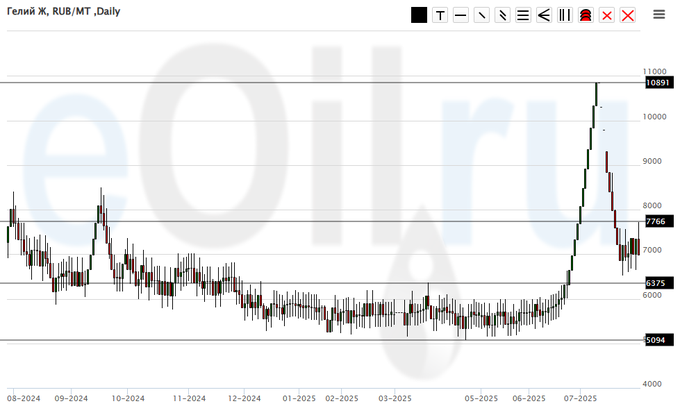Click the 01-2025 date axis label
The width and height of the screenshot is (680, 406).
pyautogui.click(x=298, y=396)
